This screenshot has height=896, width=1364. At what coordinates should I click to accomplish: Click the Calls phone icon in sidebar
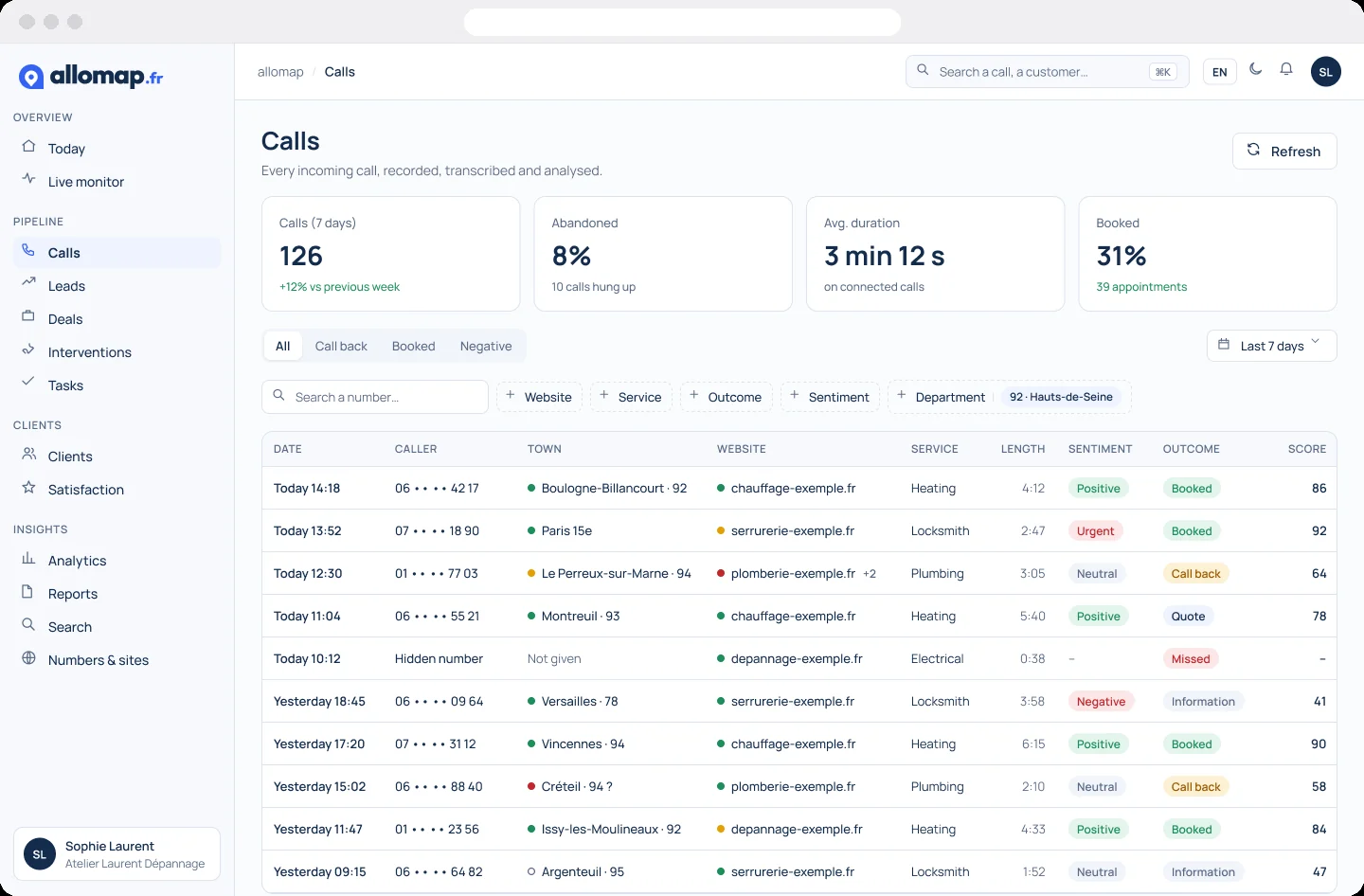tap(28, 250)
